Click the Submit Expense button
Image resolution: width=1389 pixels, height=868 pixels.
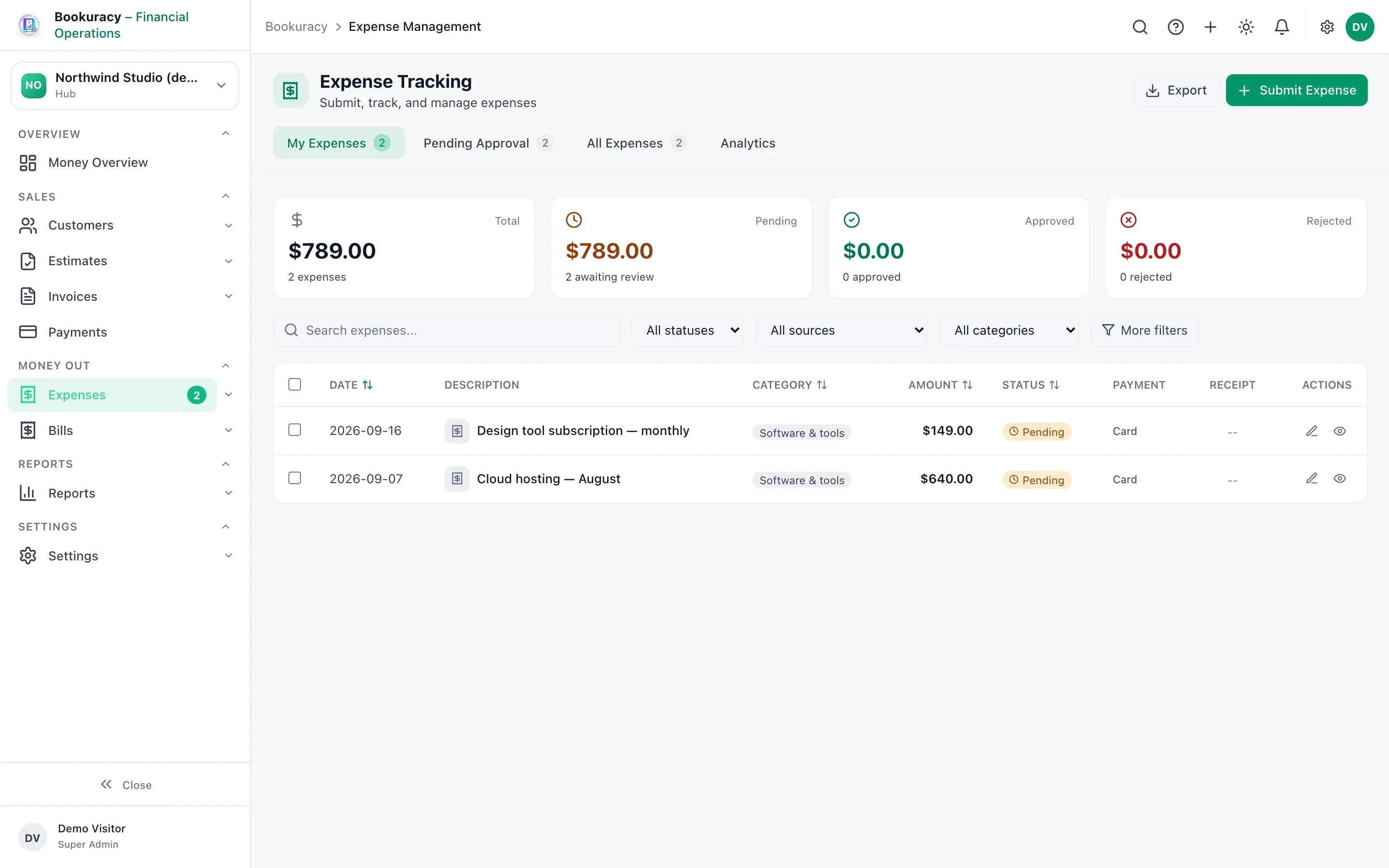click(1296, 90)
